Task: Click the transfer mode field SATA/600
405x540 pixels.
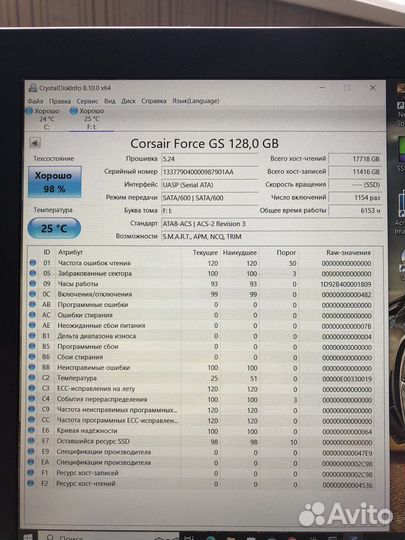Action: click(x=209, y=198)
